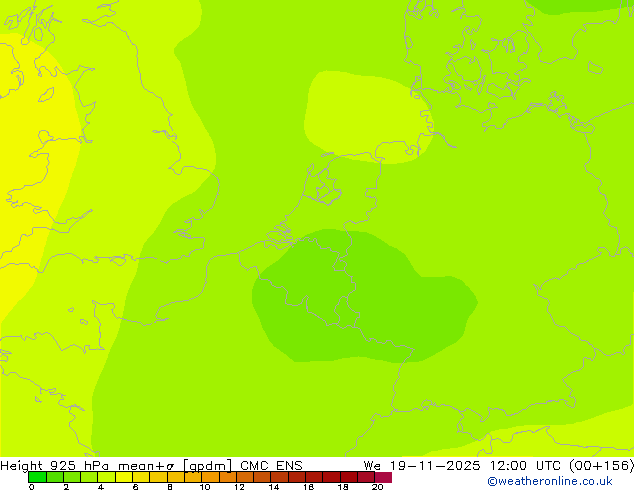Choose the amber swatch for range 7–8
Viewport: 634px width, 490px height.
[158, 477]
